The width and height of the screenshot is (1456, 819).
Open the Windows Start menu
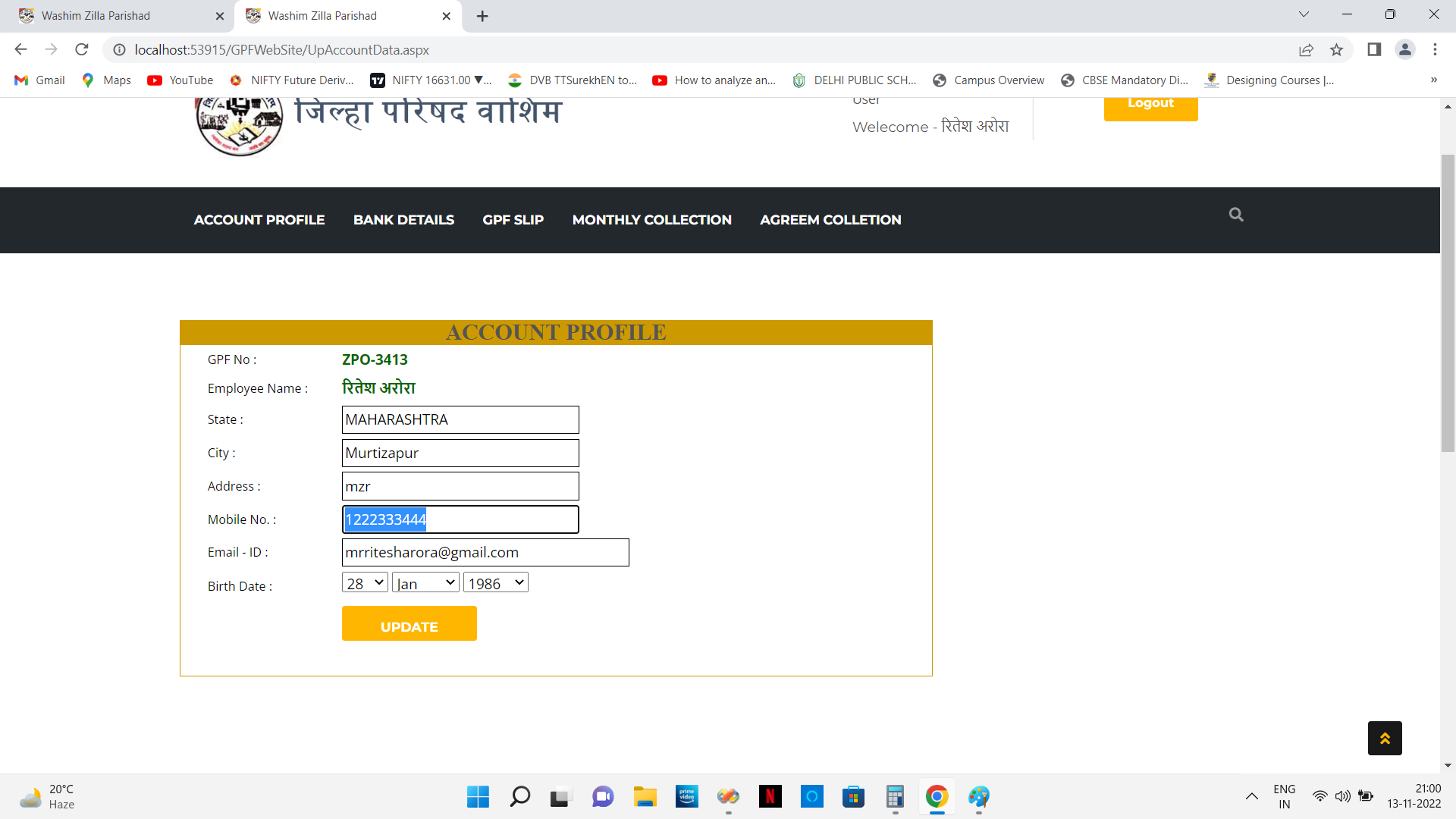pos(478,796)
